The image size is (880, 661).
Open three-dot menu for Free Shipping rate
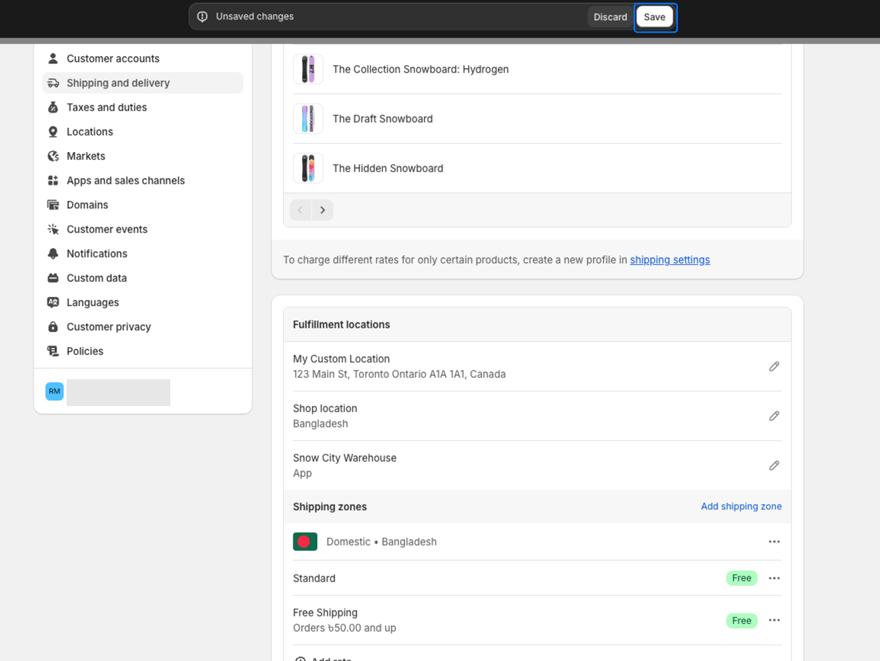774,621
